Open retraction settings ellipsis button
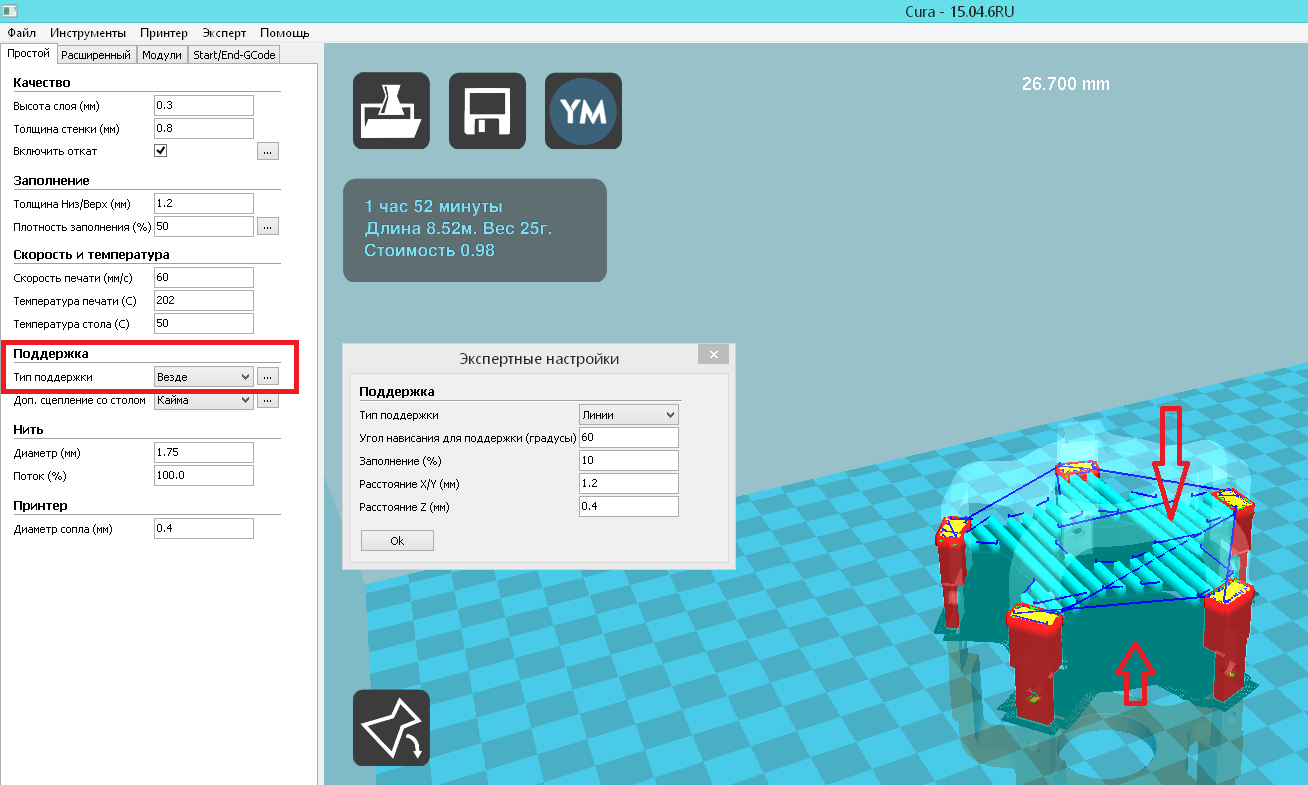Screen dimensions: 1308x785 click(x=267, y=151)
